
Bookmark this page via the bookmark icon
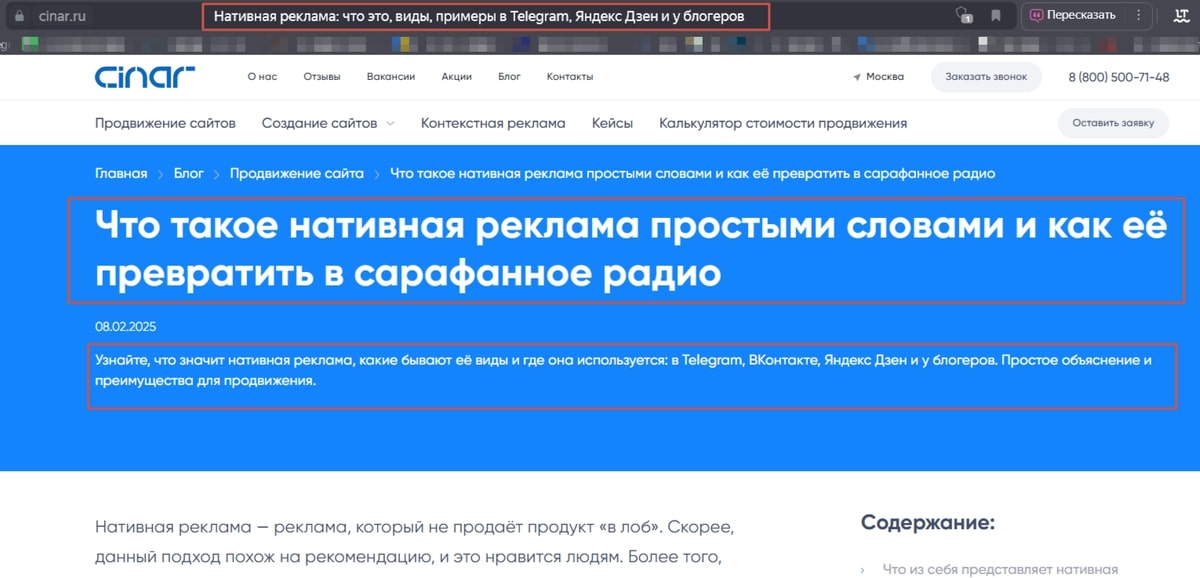996,16
